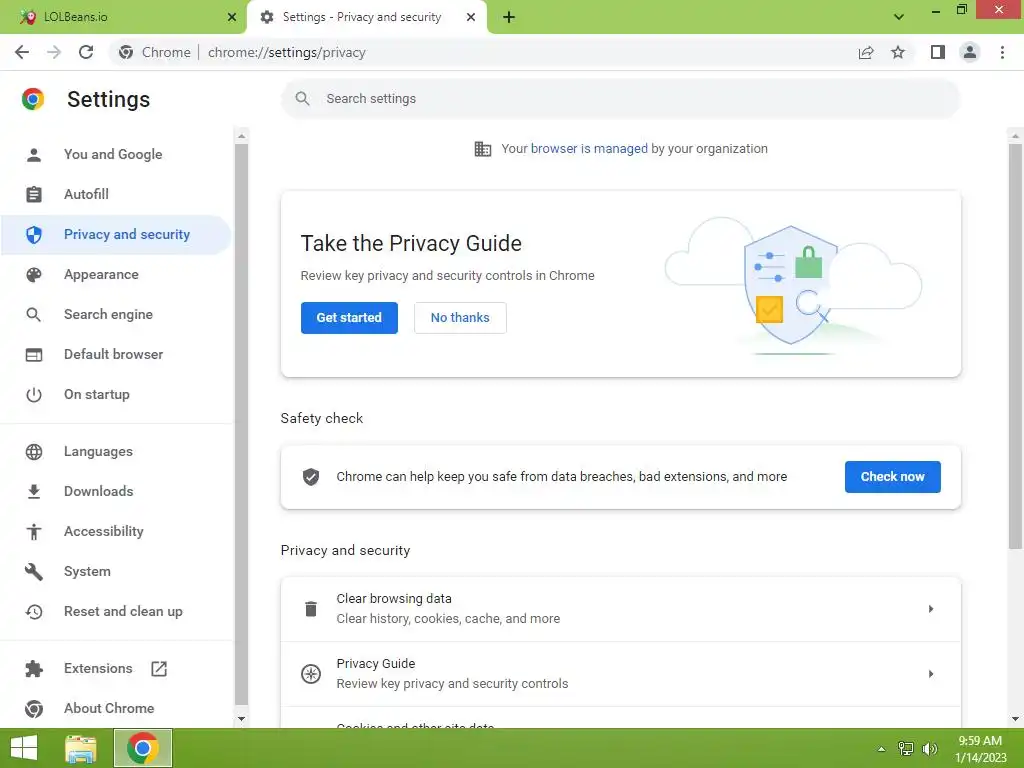Click the Reset and clean up label
Image resolution: width=1024 pixels, height=768 pixels.
pos(123,611)
